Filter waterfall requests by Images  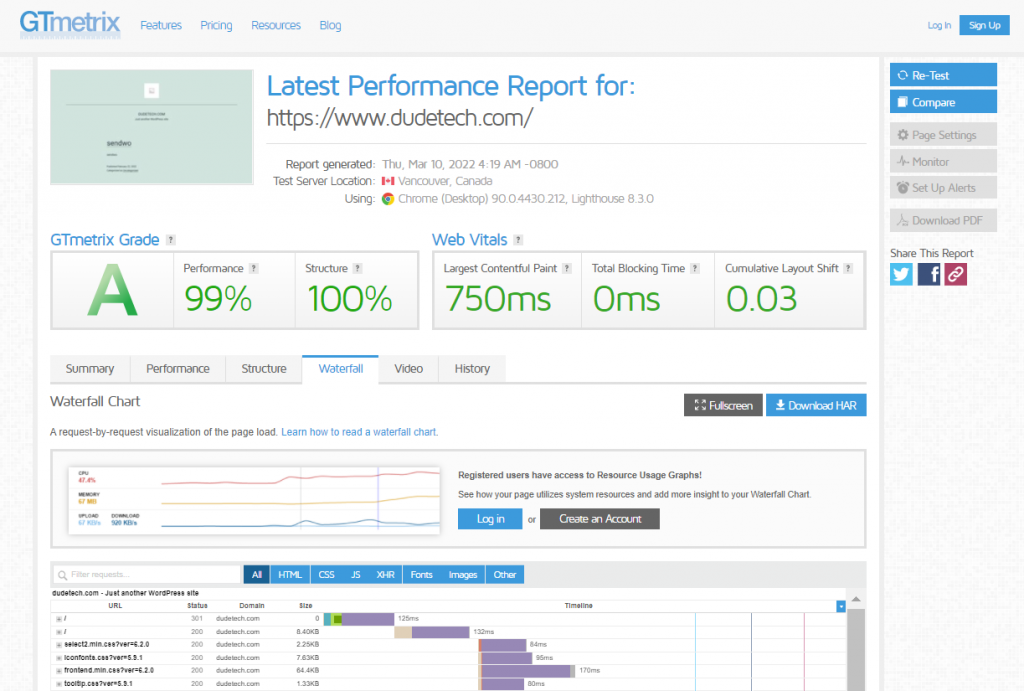462,575
